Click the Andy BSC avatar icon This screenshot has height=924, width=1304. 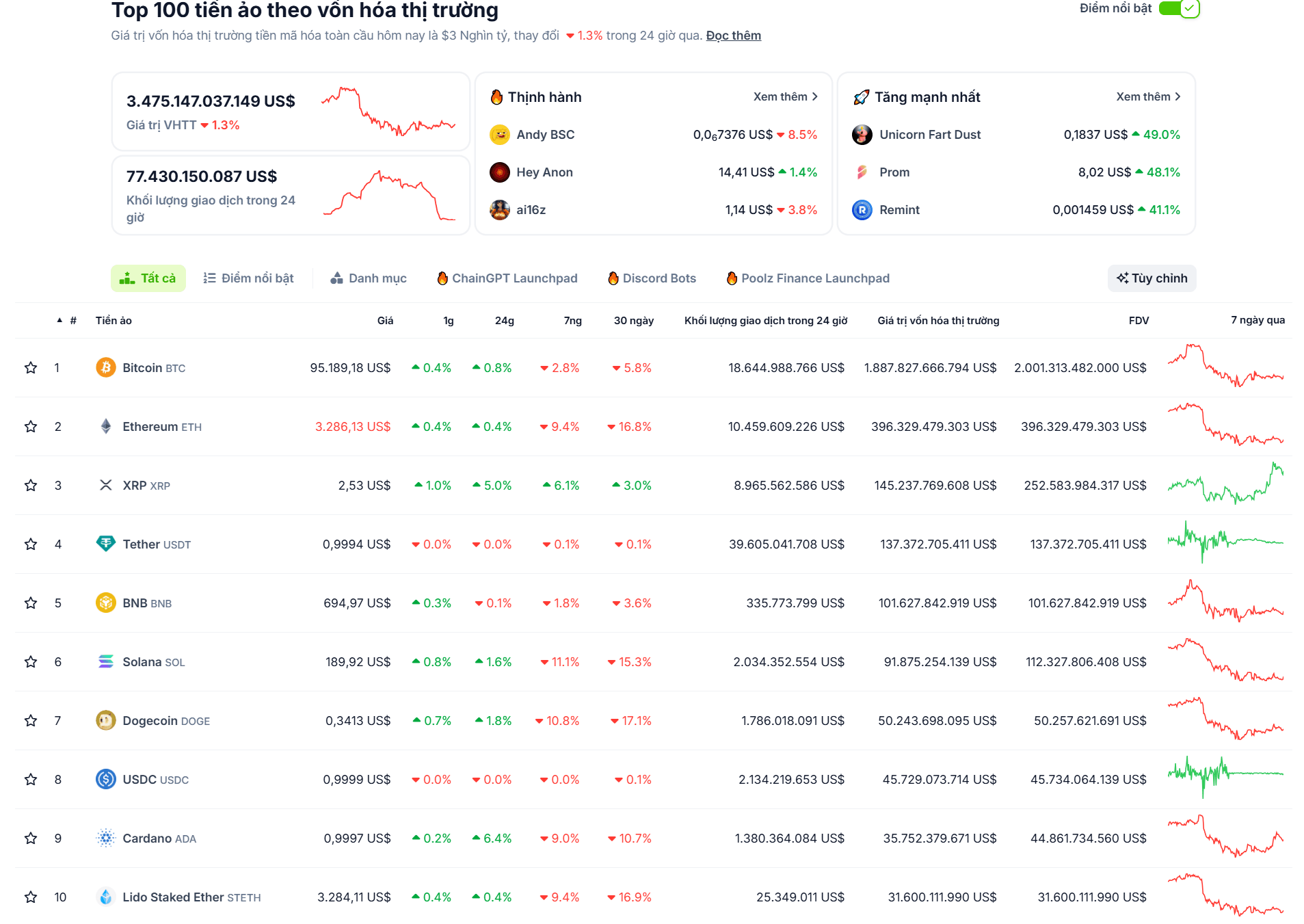500,135
